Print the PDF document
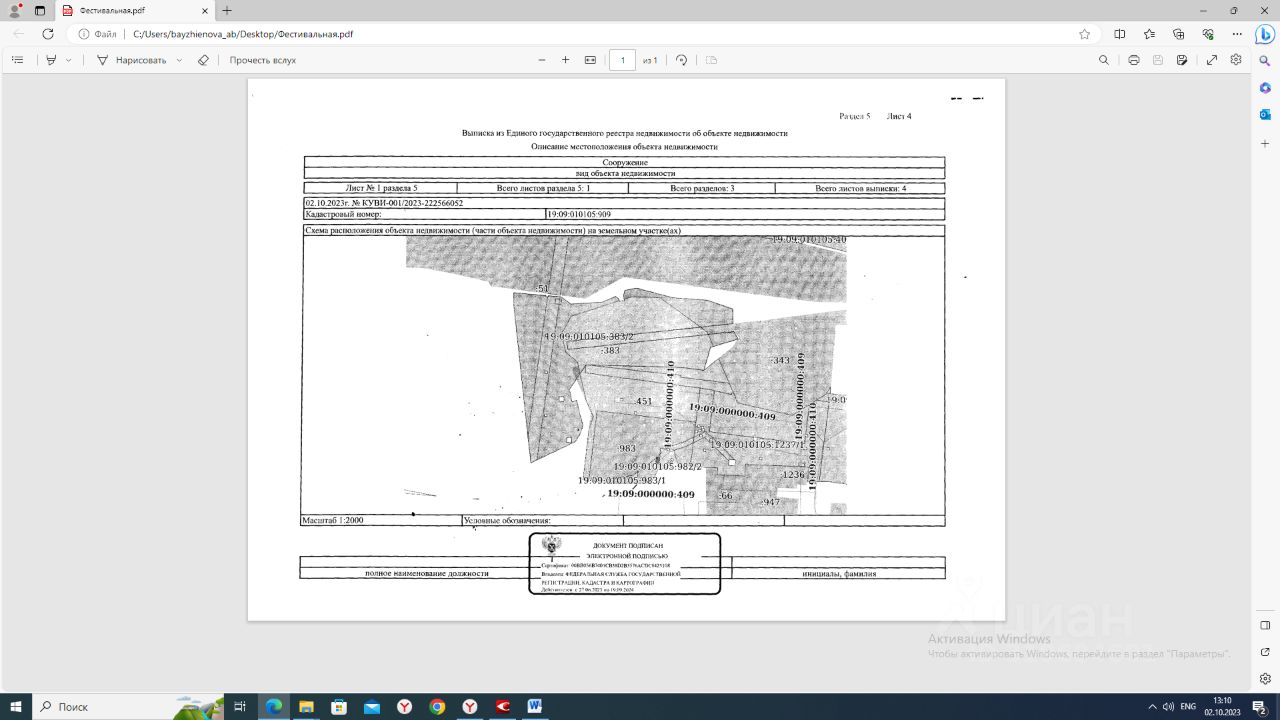This screenshot has height=720, width=1280. tap(1134, 60)
